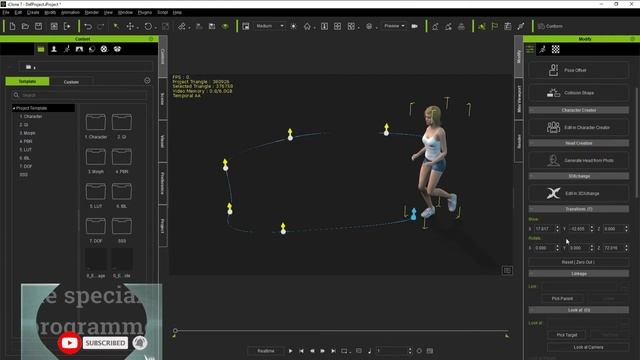Click the Pick Parent button
This screenshot has width=640, height=360.
tap(562, 298)
